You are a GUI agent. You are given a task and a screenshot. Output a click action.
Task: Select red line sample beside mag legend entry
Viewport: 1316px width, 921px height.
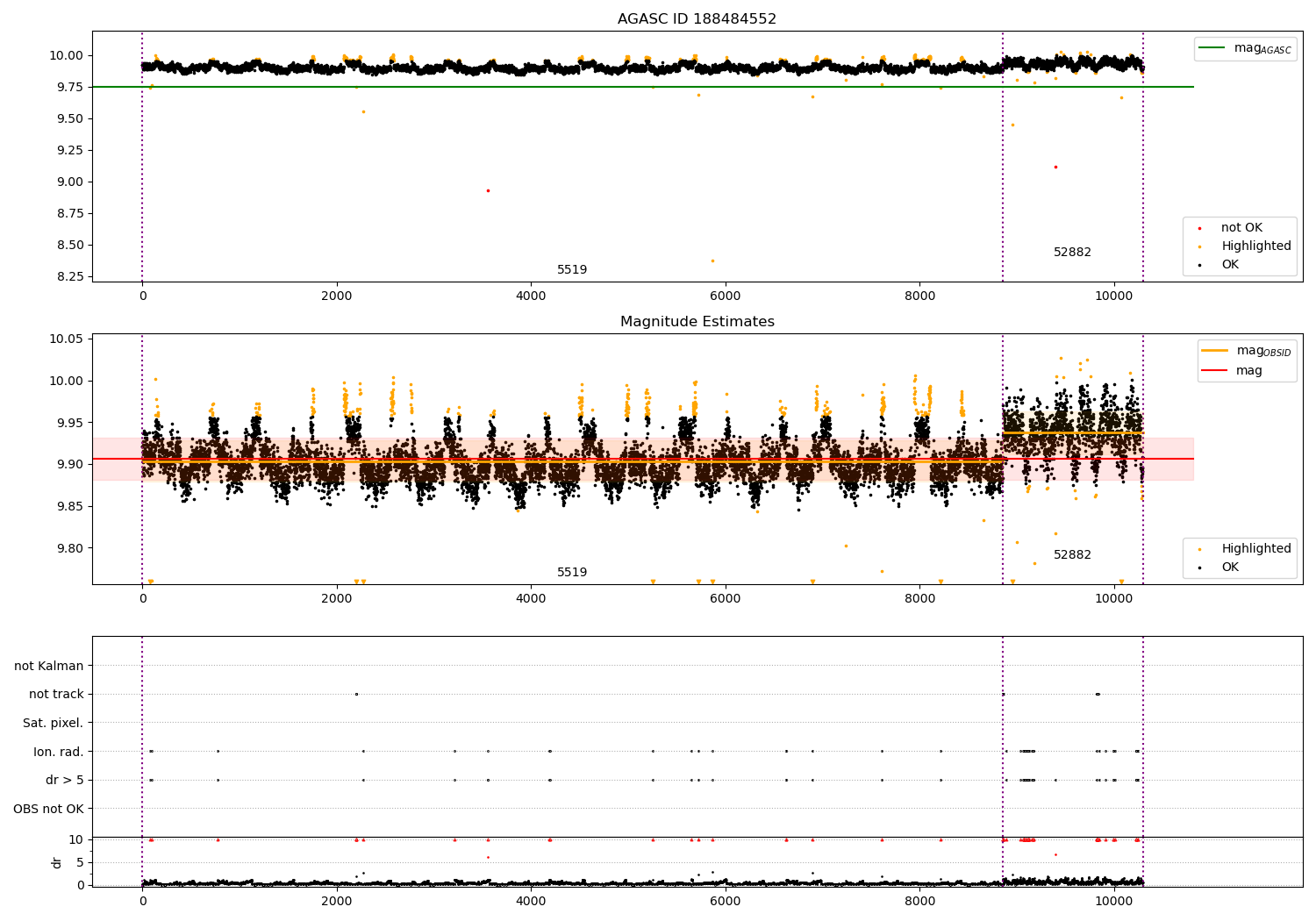[1215, 370]
